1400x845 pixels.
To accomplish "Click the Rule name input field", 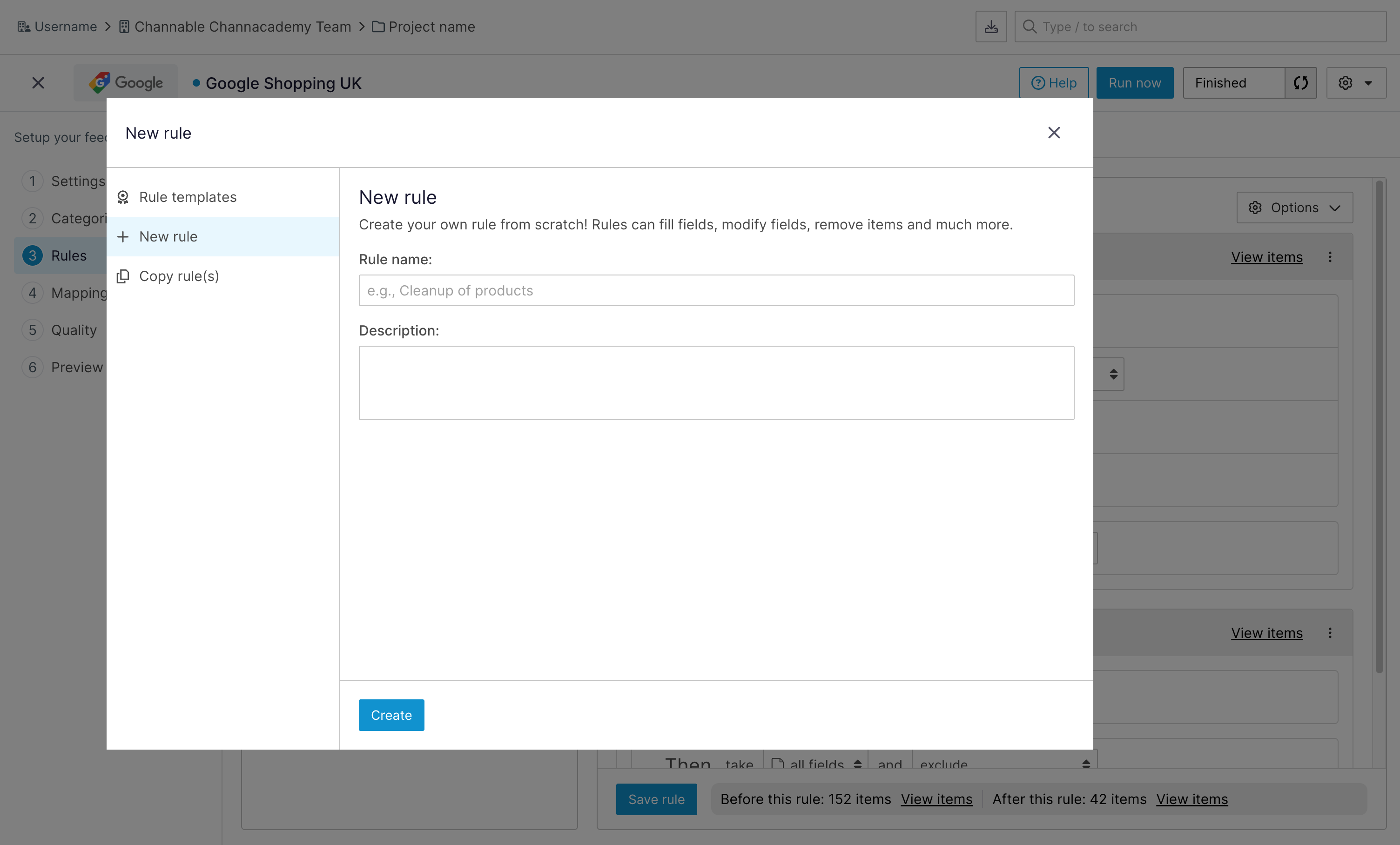I will click(716, 290).
